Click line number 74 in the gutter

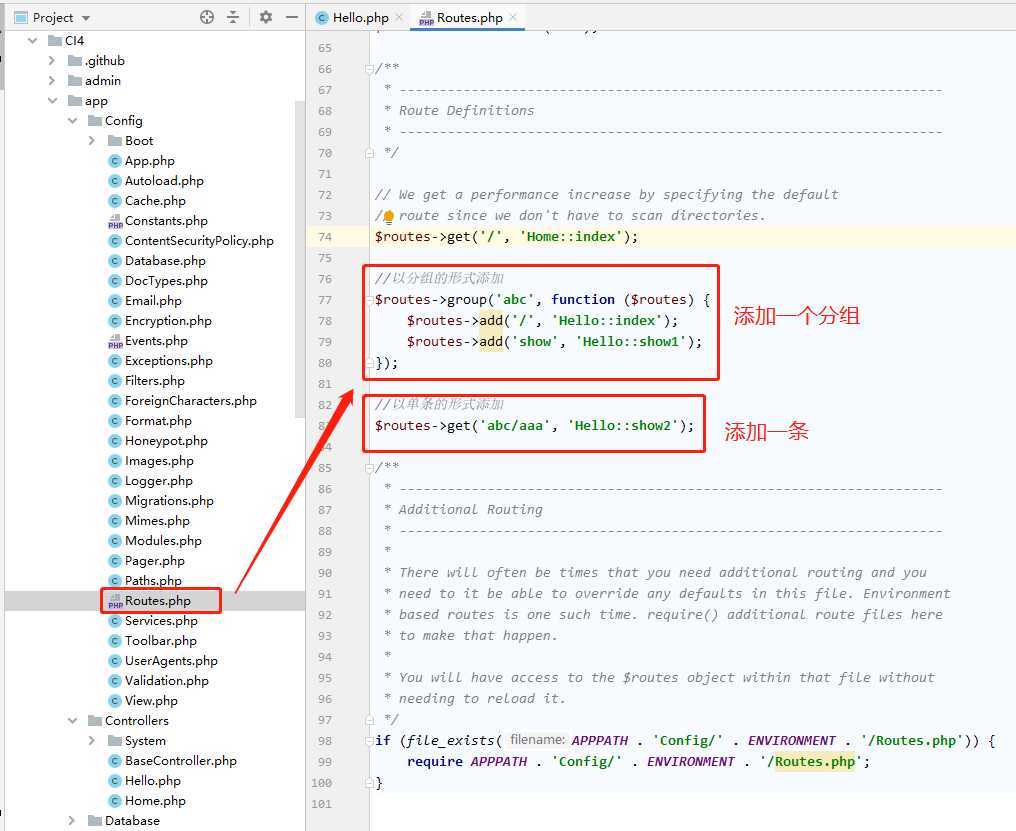click(325, 237)
